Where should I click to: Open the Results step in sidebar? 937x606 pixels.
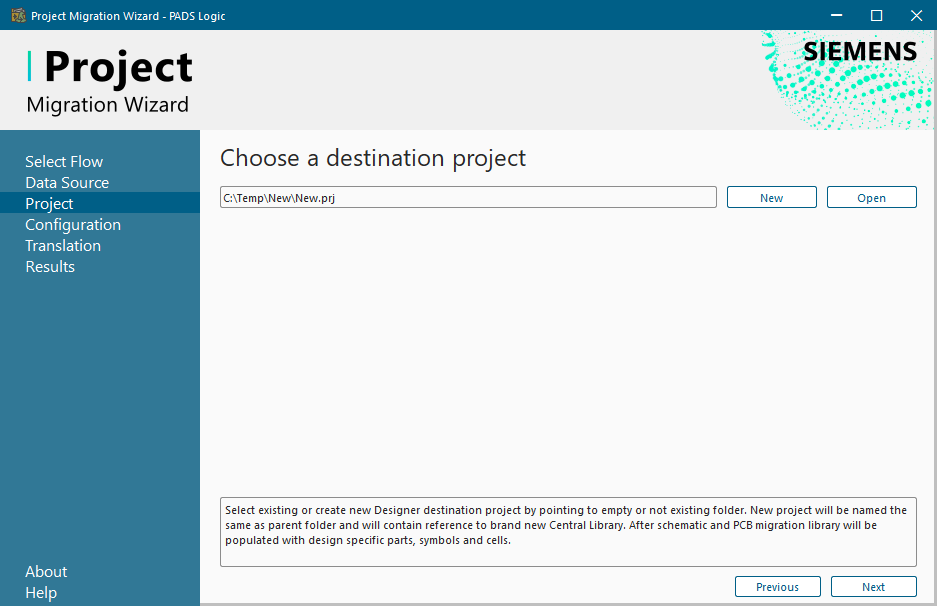pyautogui.click(x=50, y=267)
